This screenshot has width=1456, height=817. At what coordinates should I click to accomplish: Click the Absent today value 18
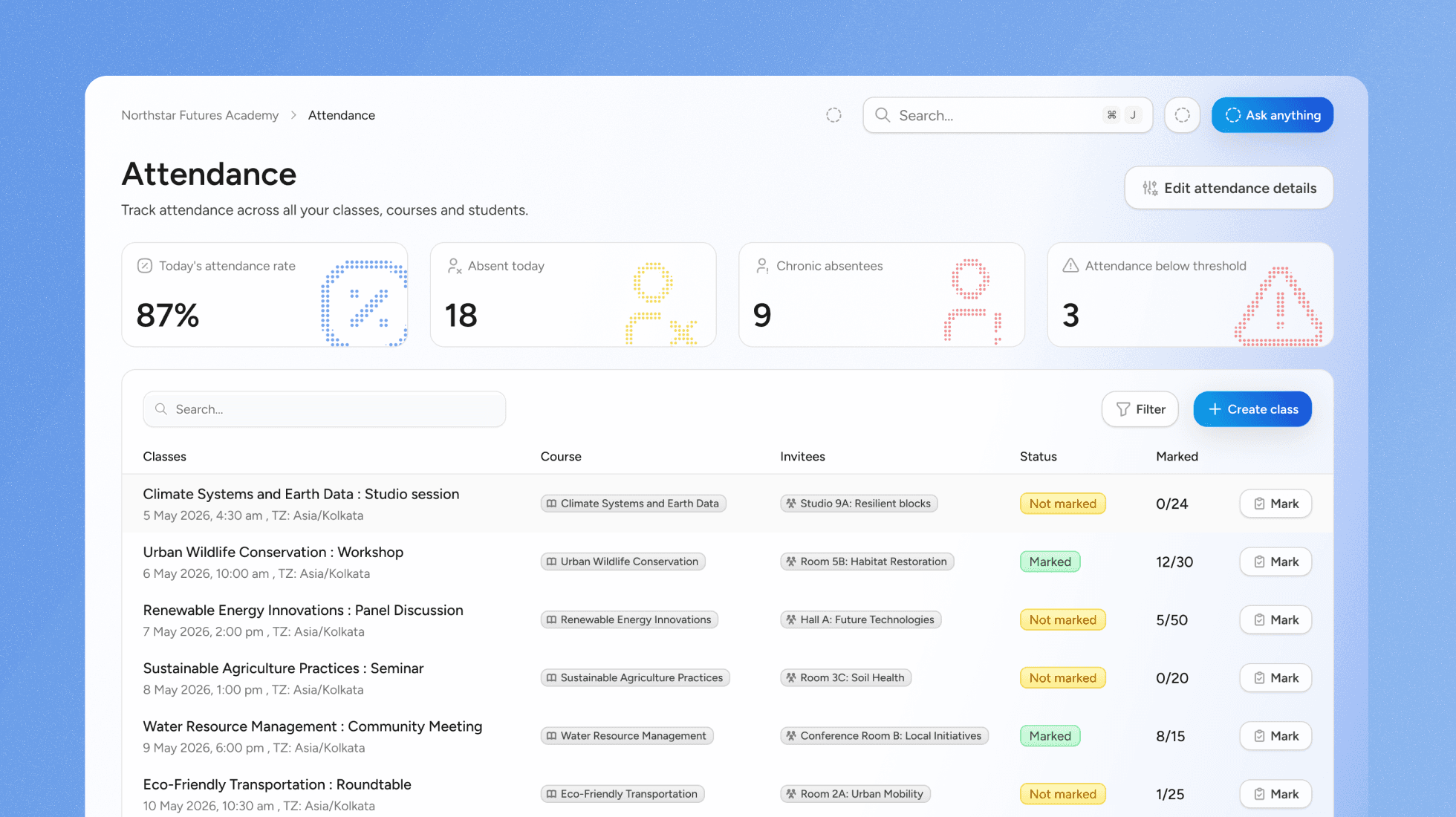click(x=461, y=315)
